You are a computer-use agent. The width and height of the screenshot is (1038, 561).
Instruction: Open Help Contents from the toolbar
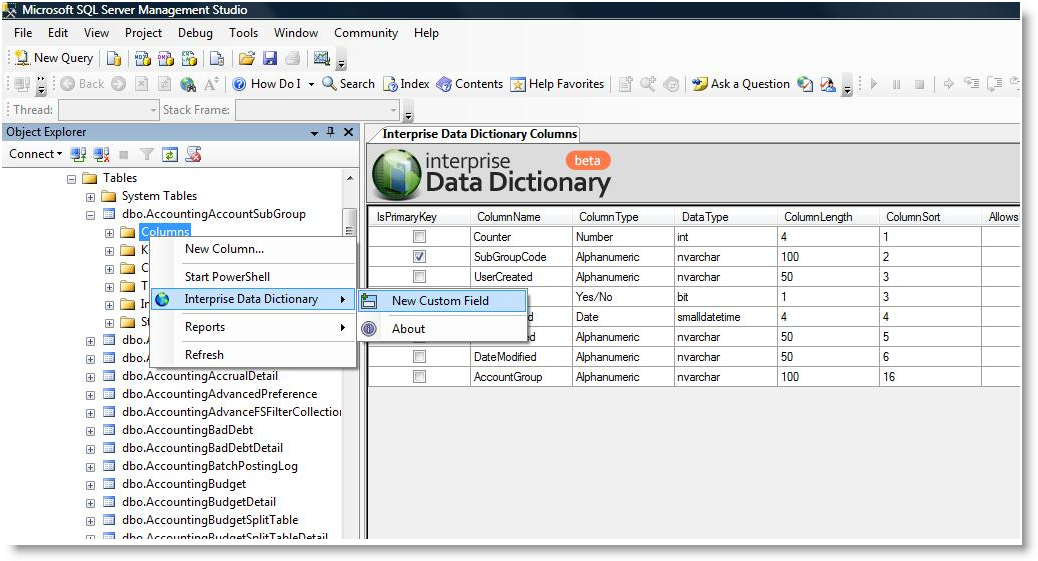click(x=470, y=84)
